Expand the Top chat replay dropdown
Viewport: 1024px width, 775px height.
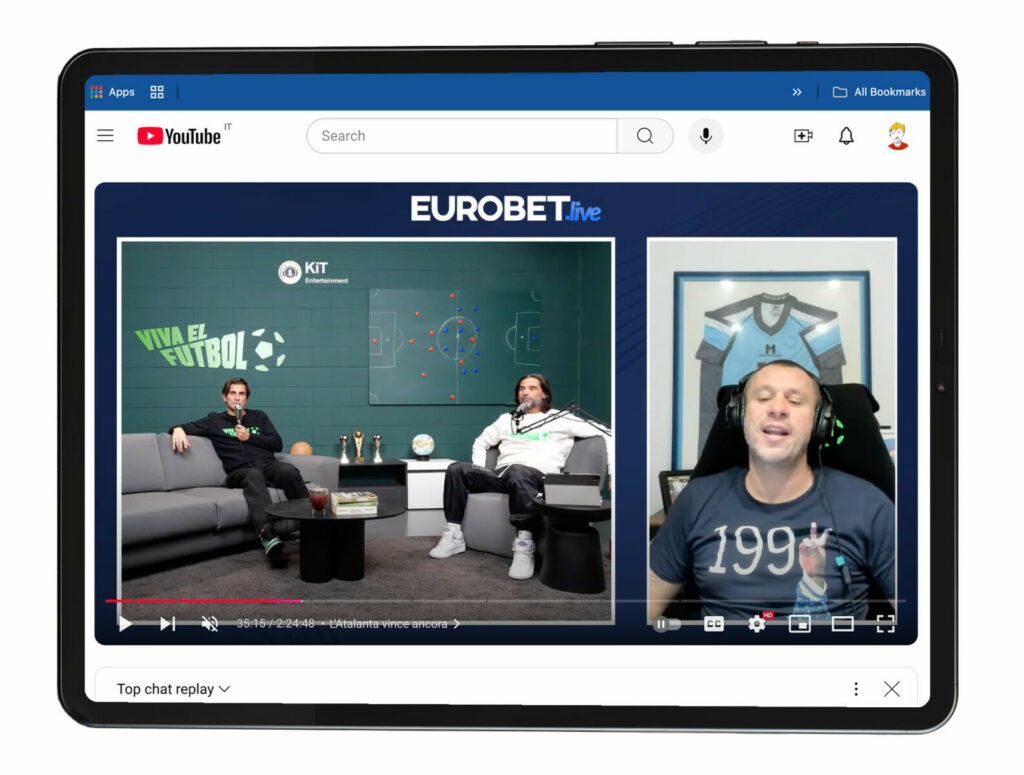coord(173,689)
